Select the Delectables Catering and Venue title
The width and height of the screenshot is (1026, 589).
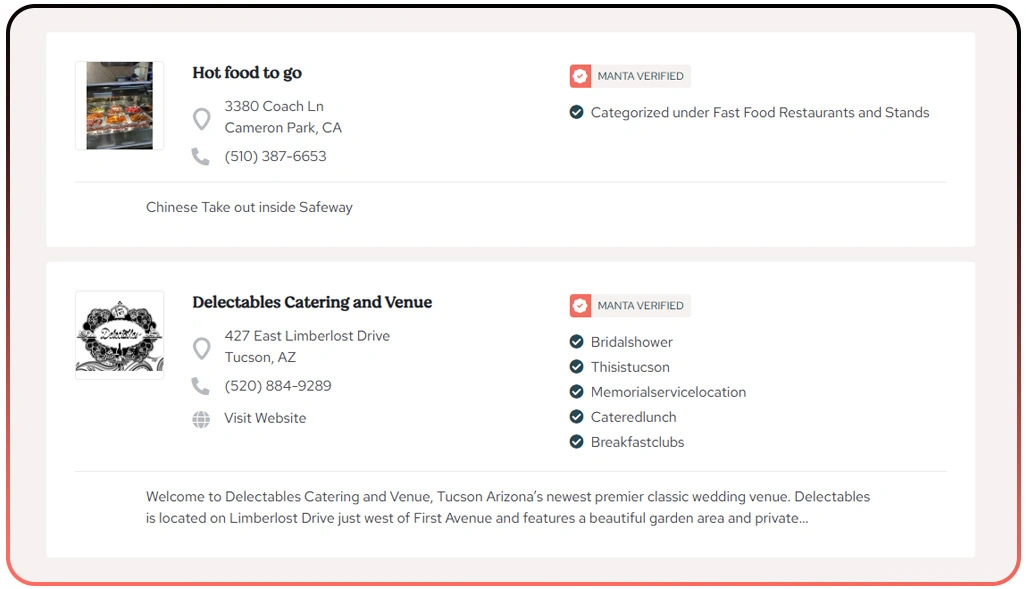click(312, 302)
